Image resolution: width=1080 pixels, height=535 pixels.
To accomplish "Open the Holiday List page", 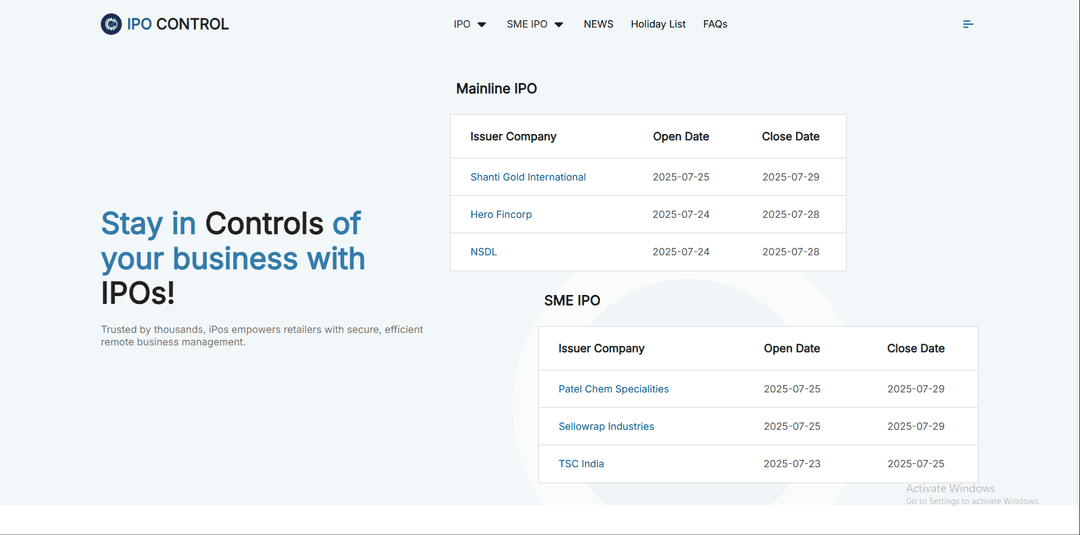I will [x=658, y=24].
